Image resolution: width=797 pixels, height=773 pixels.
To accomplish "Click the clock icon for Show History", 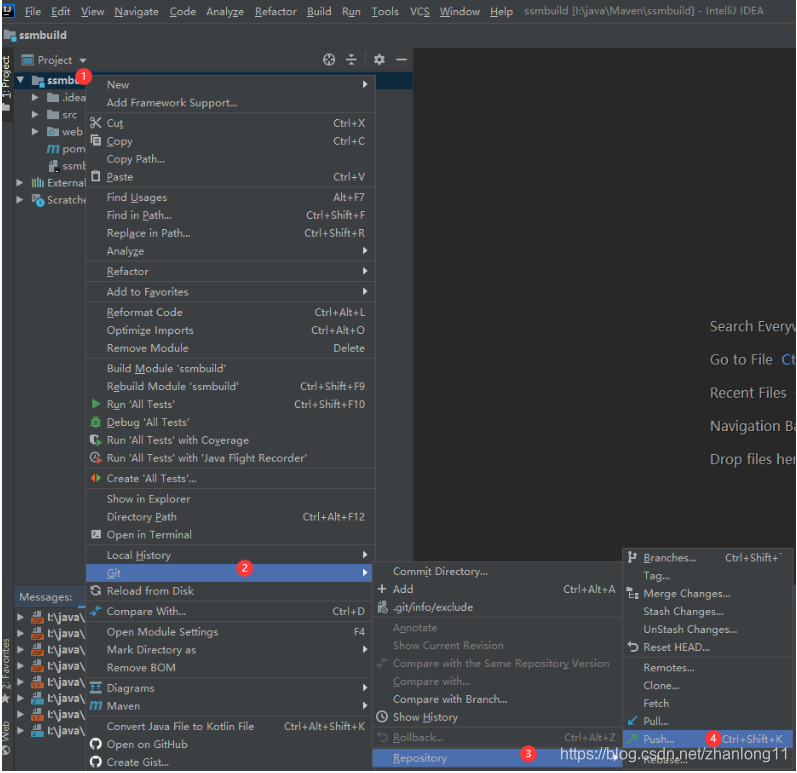I will click(x=382, y=717).
